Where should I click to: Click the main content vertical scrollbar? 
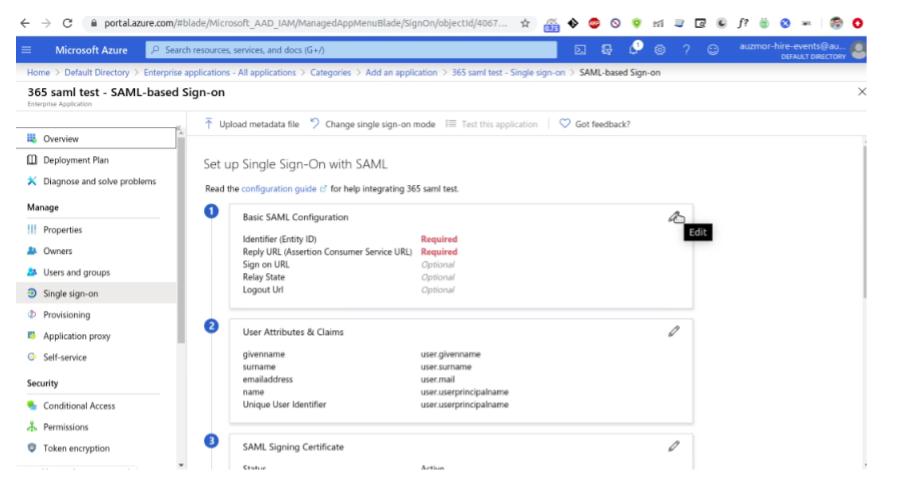click(864, 221)
